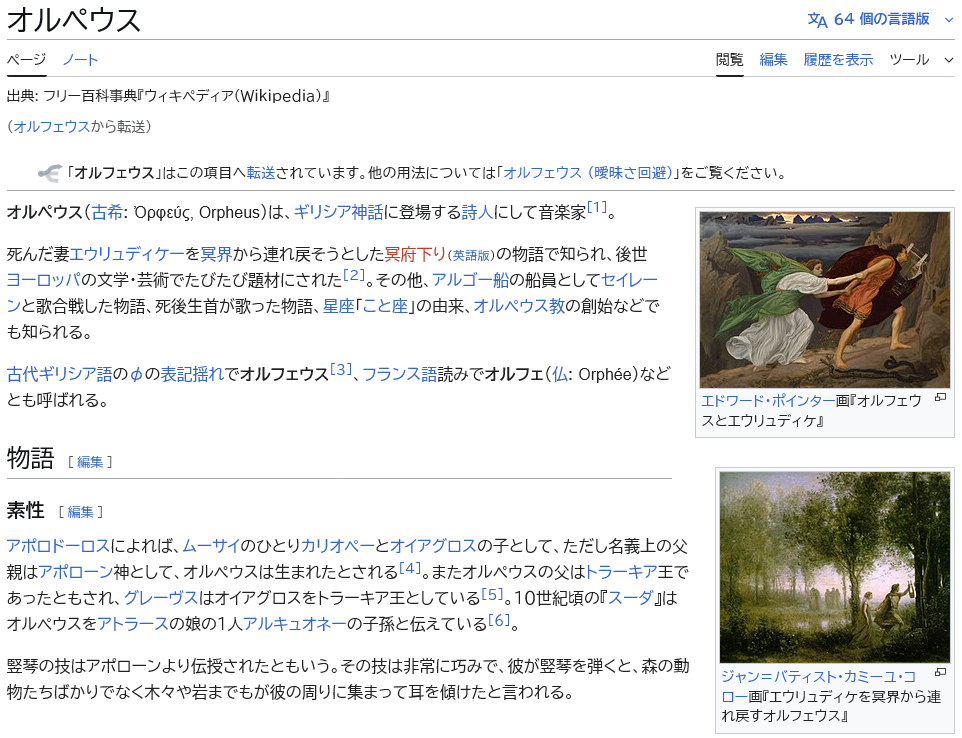Screen dimensions: 962x738
Task: Open the 詩人 link
Action: 477,212
